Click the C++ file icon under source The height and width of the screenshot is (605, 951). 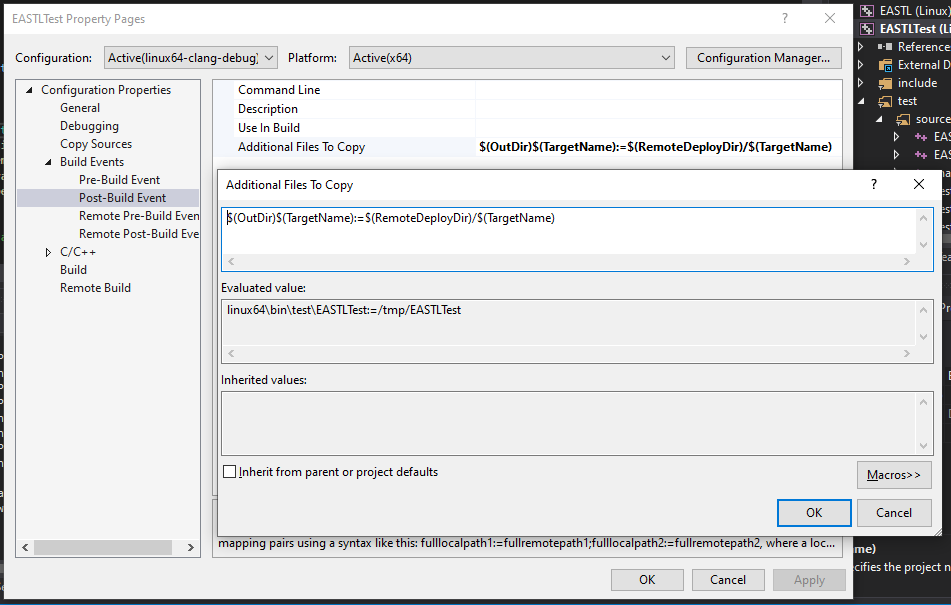click(922, 137)
